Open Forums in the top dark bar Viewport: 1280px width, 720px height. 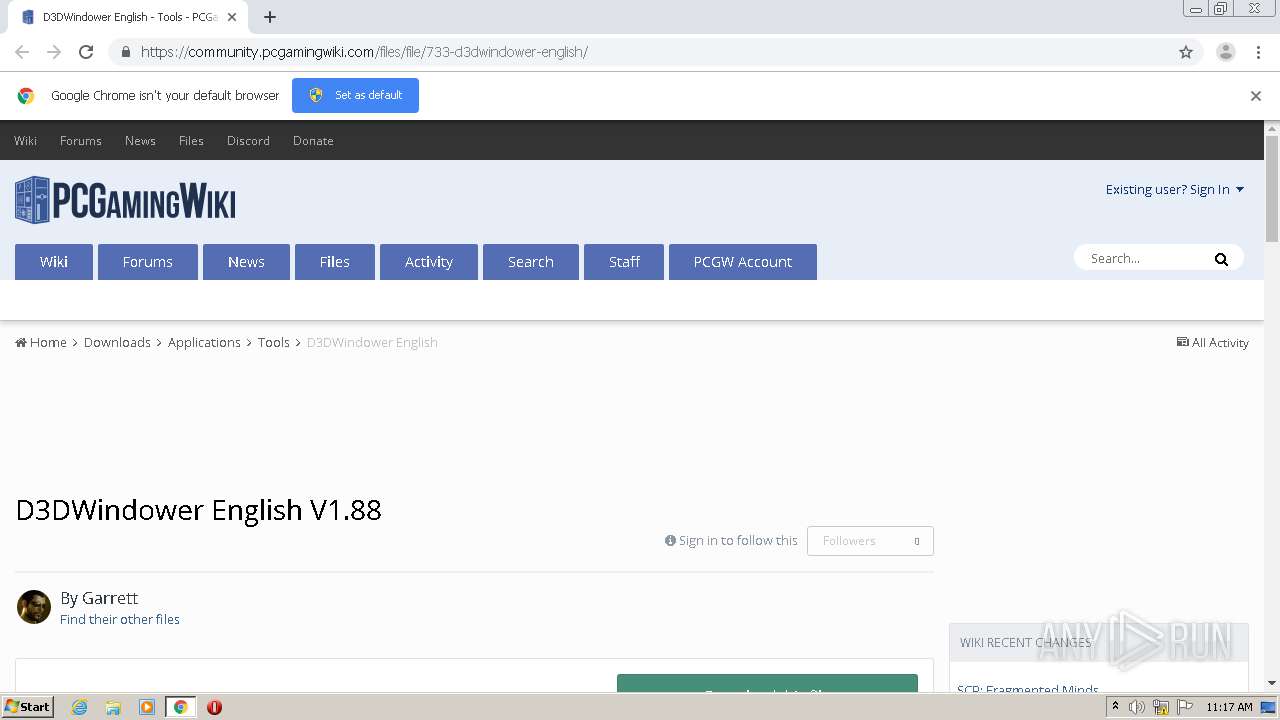click(x=81, y=141)
